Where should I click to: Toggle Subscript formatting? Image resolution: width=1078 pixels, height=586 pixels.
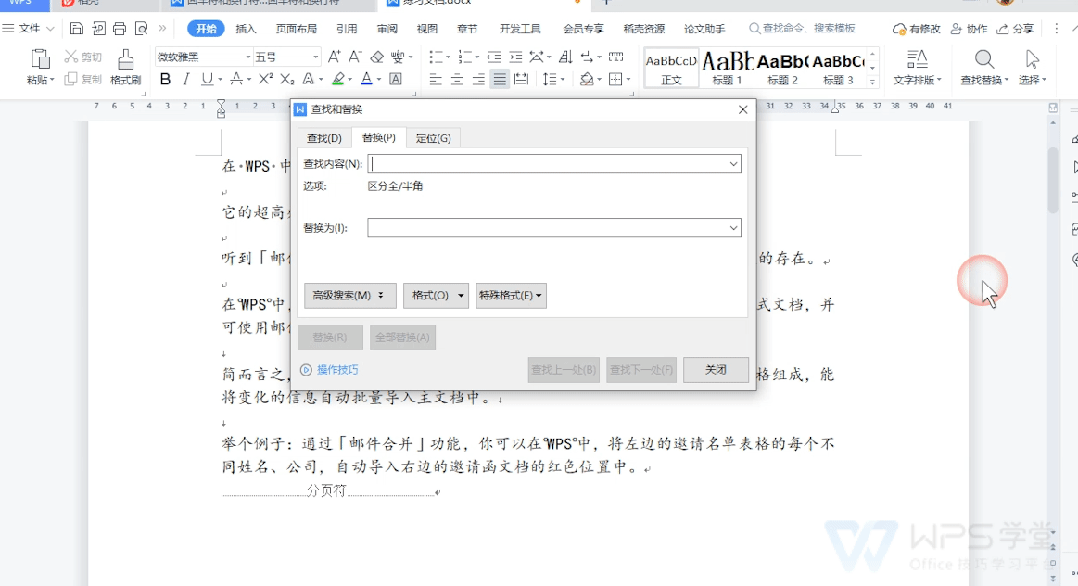pyautogui.click(x=287, y=79)
